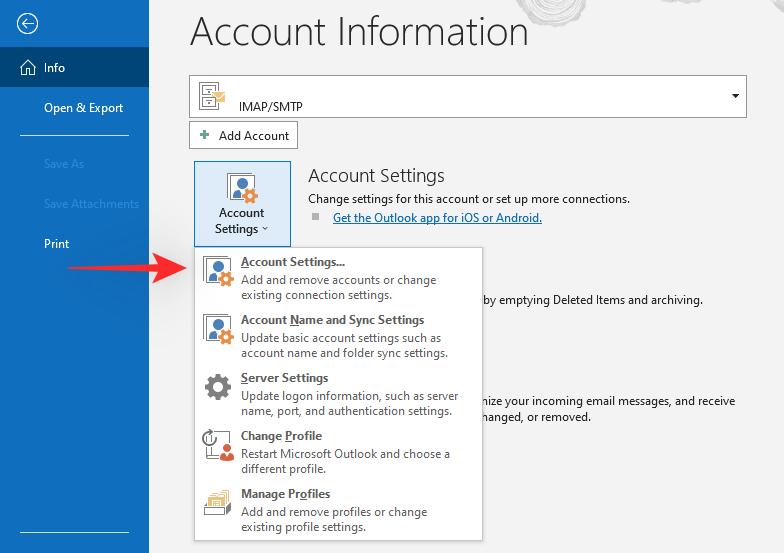Click the large Account Settings person-gear icon
Viewport: 784px width, 553px height.
241,188
